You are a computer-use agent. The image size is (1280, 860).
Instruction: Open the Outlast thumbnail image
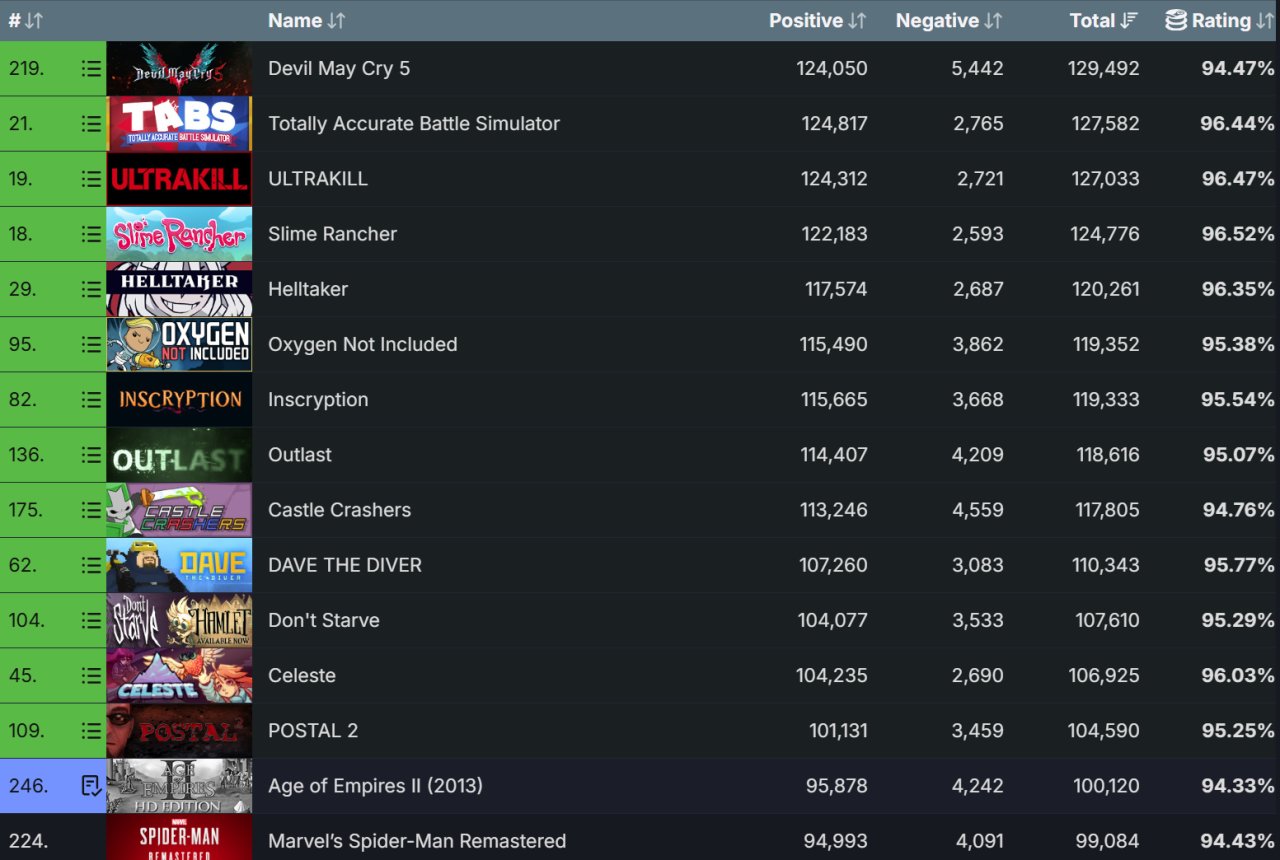[179, 455]
